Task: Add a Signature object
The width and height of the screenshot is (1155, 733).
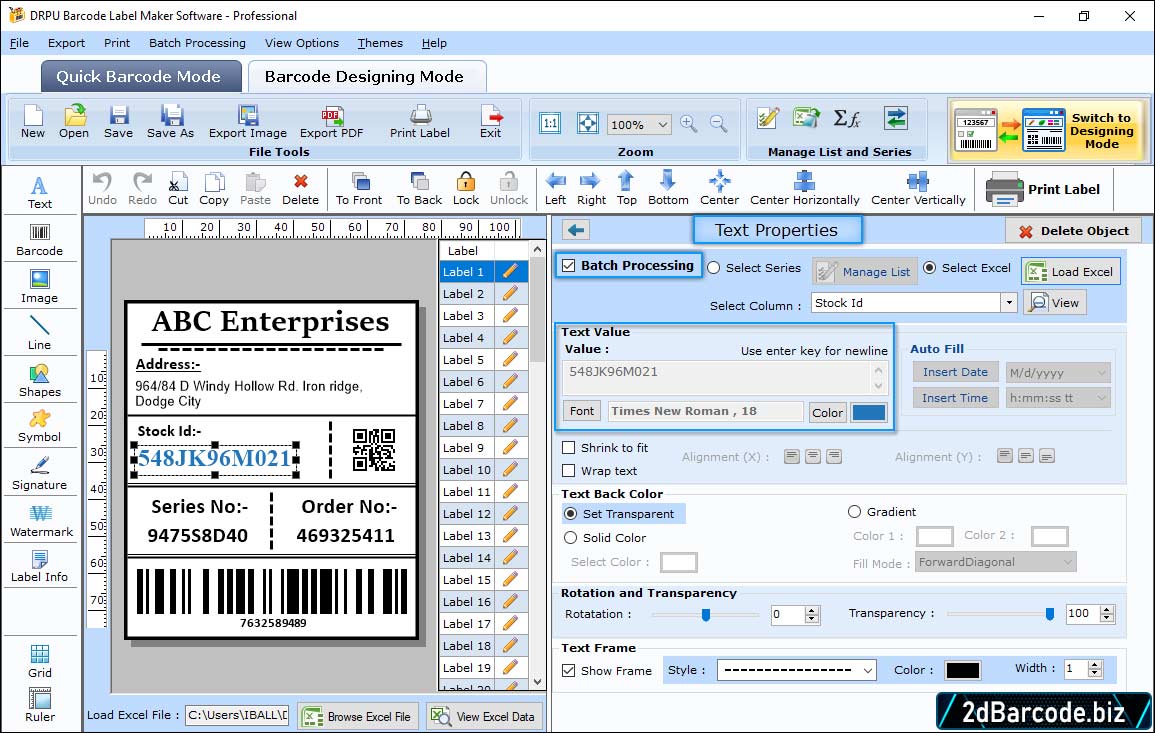Action: click(x=40, y=474)
